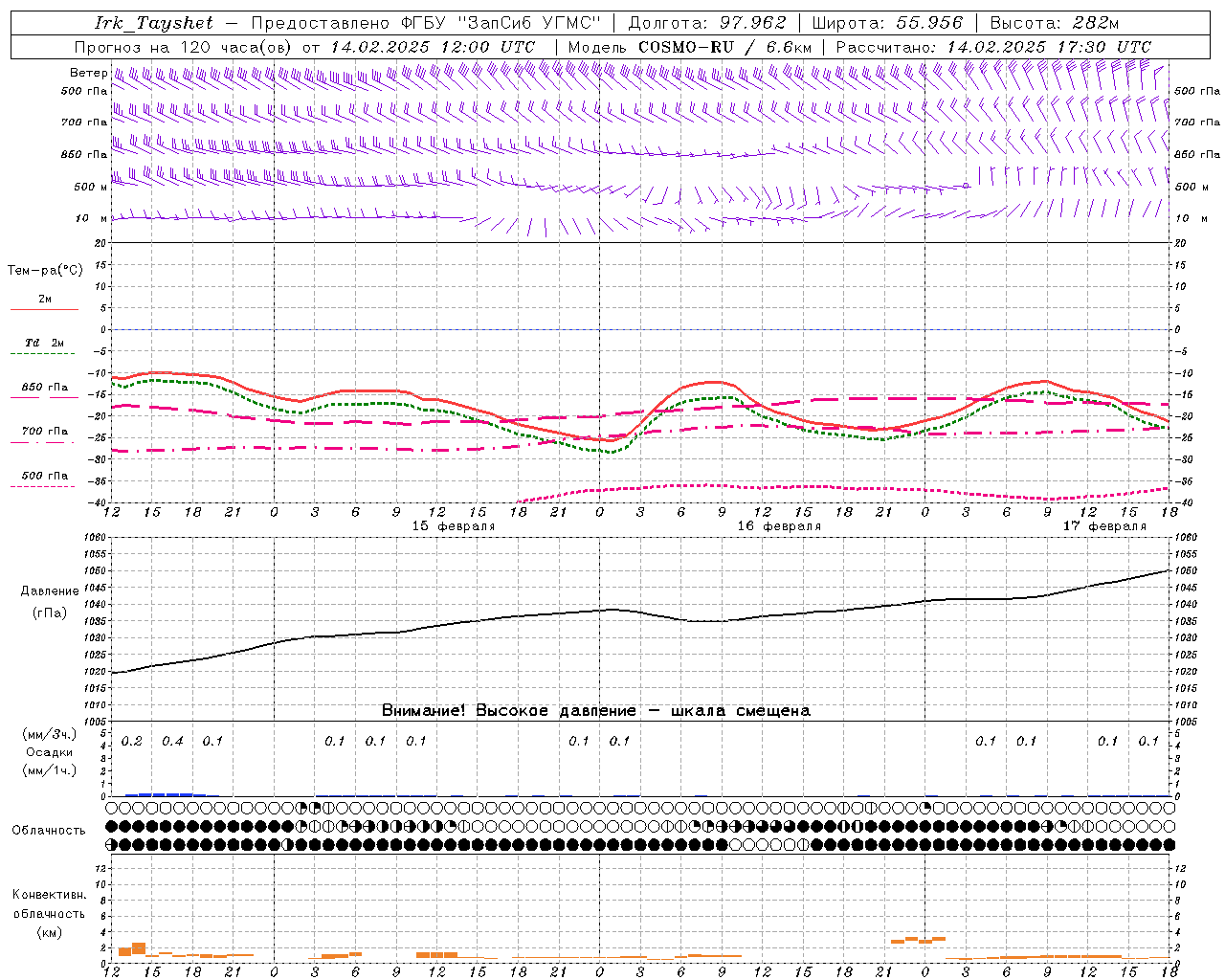Image resolution: width=1225 pixels, height=980 pixels.
Task: Click the Долгота: 97.962 value
Action: 707,23
